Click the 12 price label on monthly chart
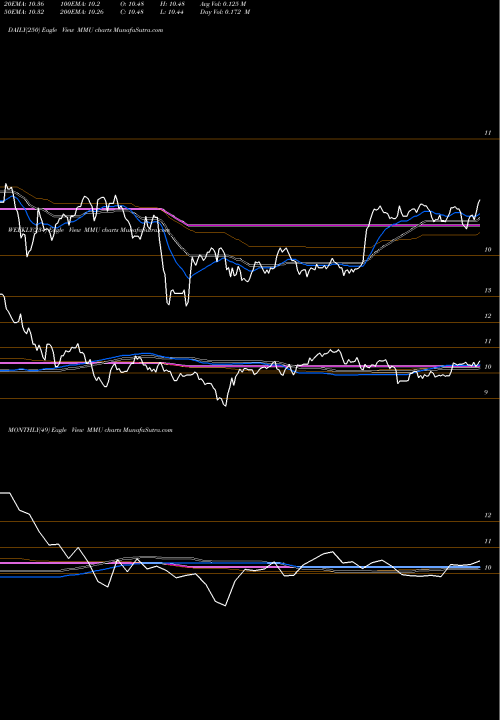The width and height of the screenshot is (500, 720). coord(488,516)
